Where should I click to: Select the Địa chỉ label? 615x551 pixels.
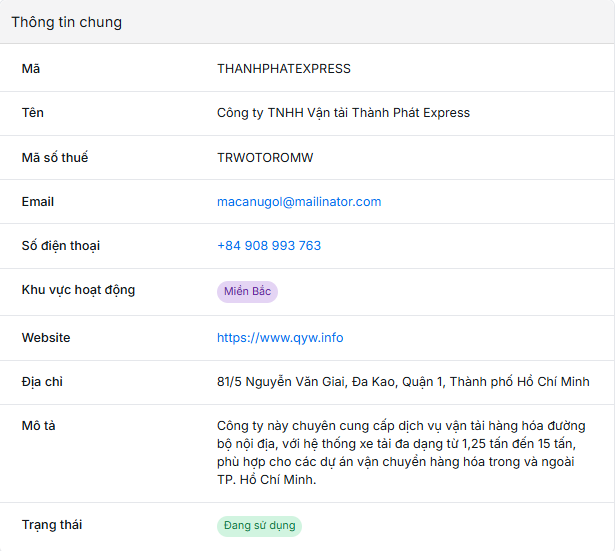42,382
